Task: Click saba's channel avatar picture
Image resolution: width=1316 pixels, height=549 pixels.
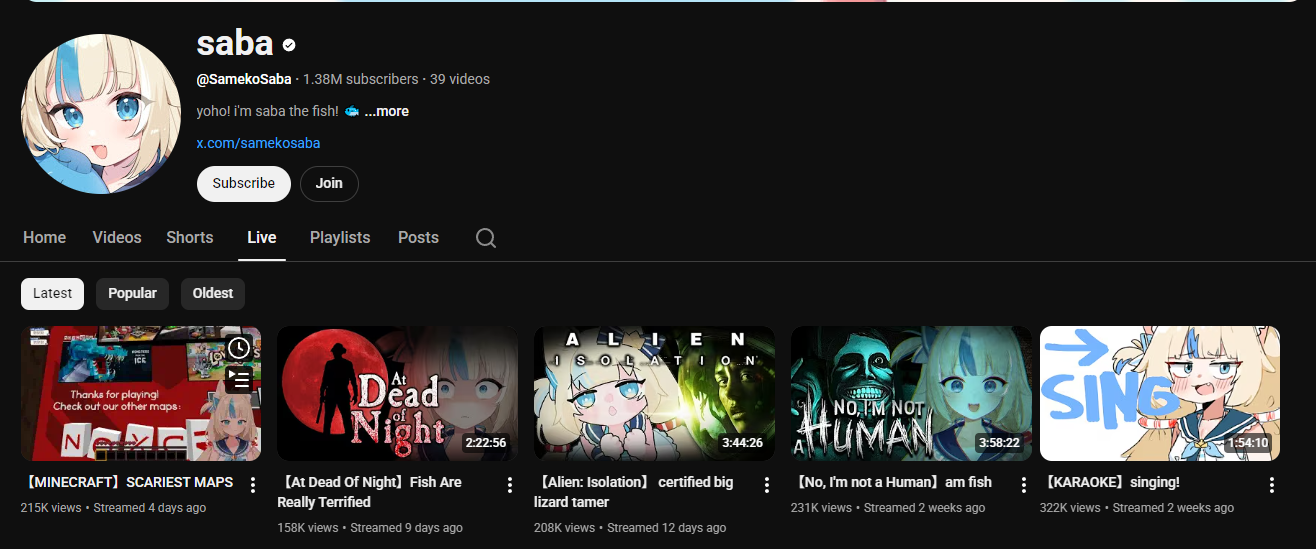Action: point(100,114)
